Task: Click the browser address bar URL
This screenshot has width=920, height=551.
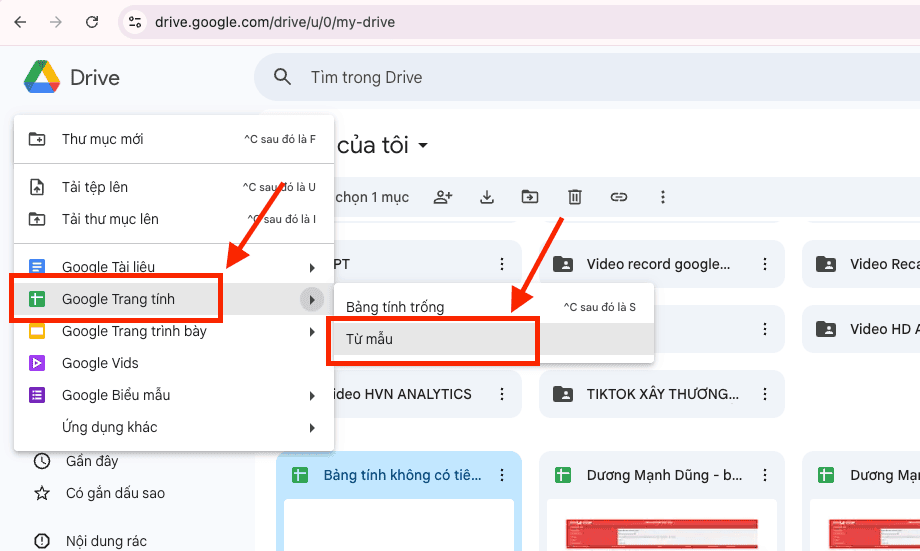Action: pyautogui.click(x=275, y=22)
